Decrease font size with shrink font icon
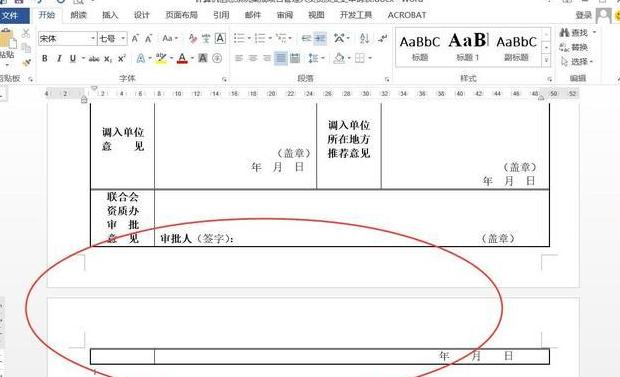 pos(149,38)
